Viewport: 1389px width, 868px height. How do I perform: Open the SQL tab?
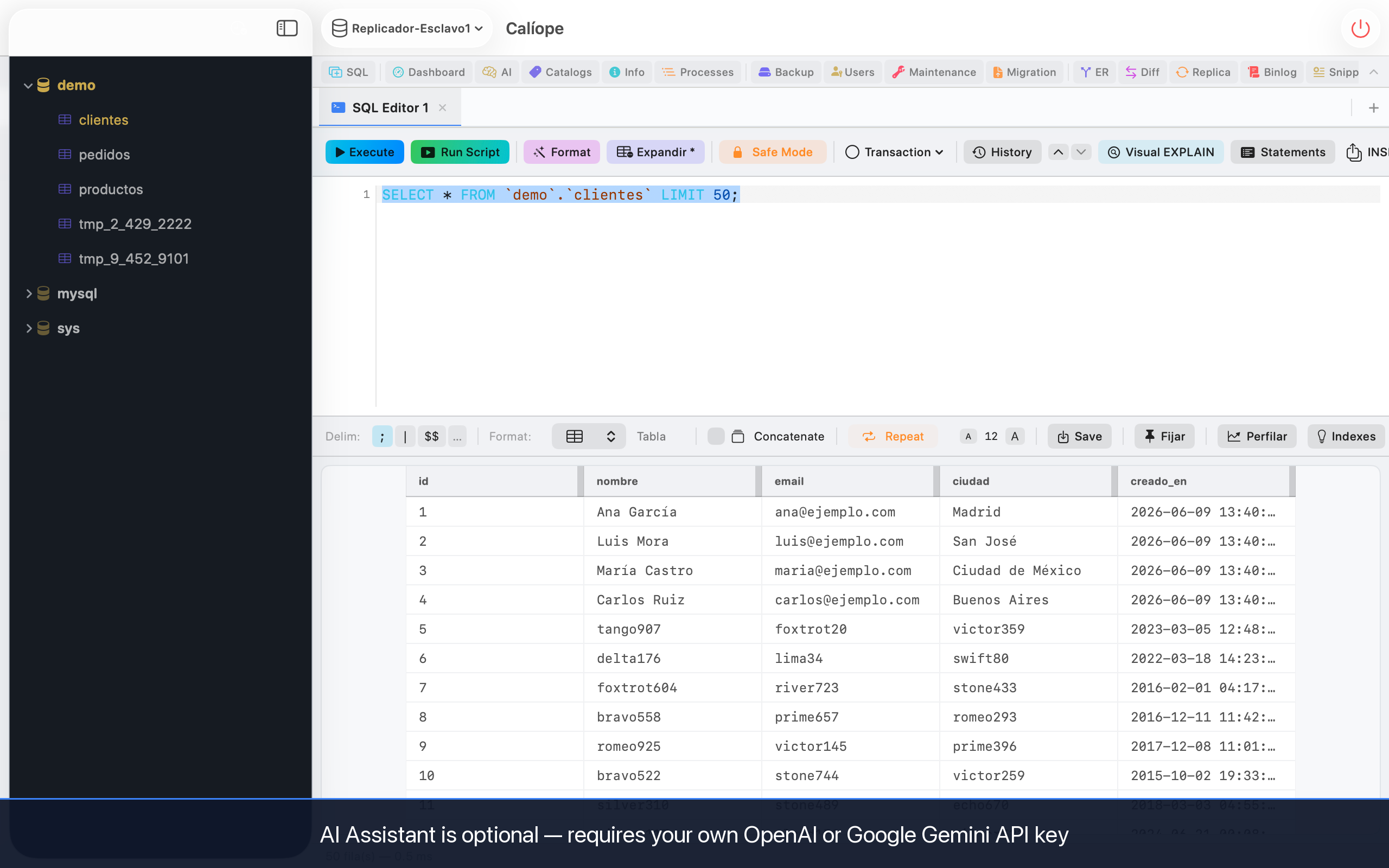click(x=348, y=72)
